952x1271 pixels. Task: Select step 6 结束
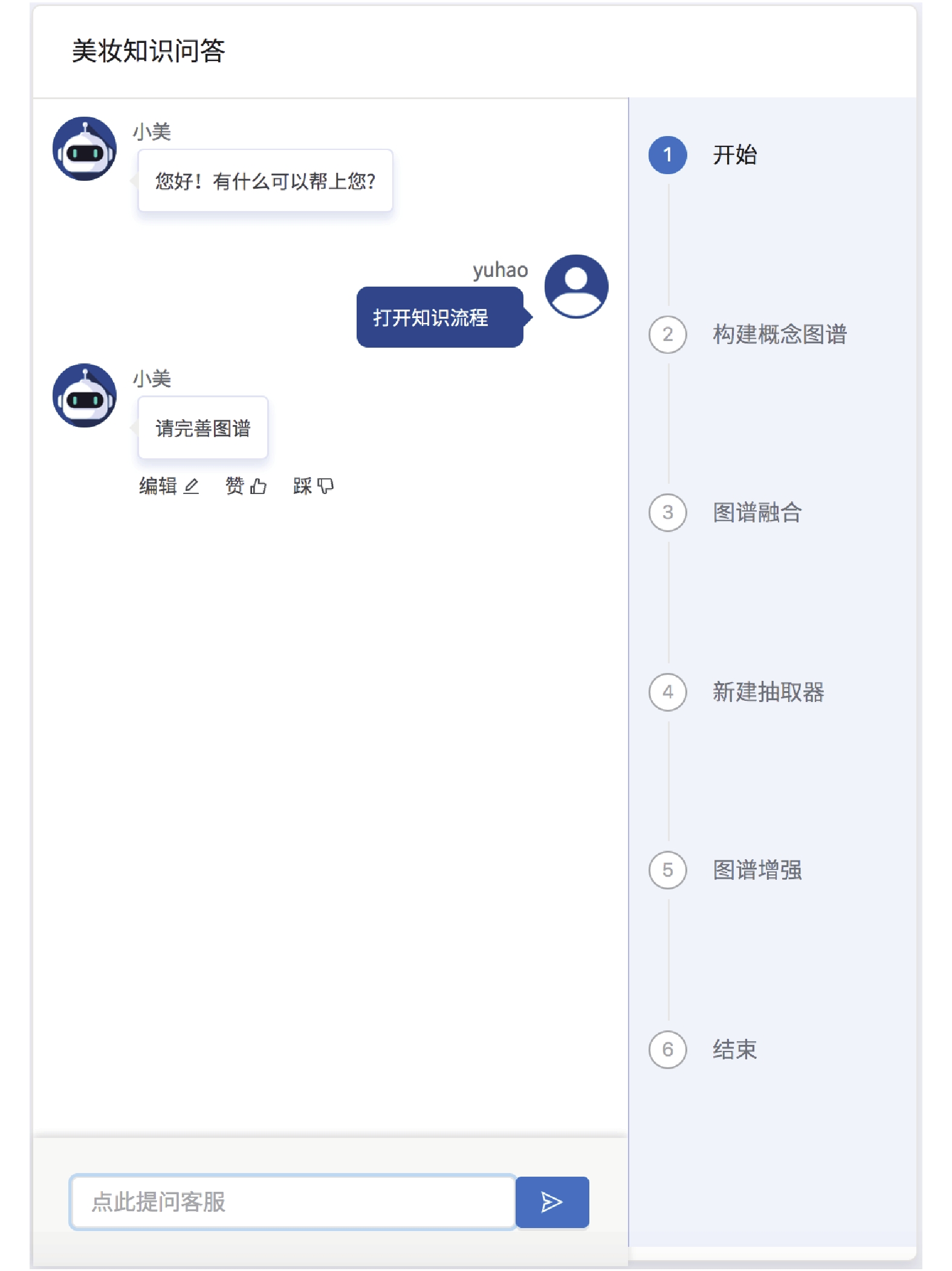point(667,1049)
